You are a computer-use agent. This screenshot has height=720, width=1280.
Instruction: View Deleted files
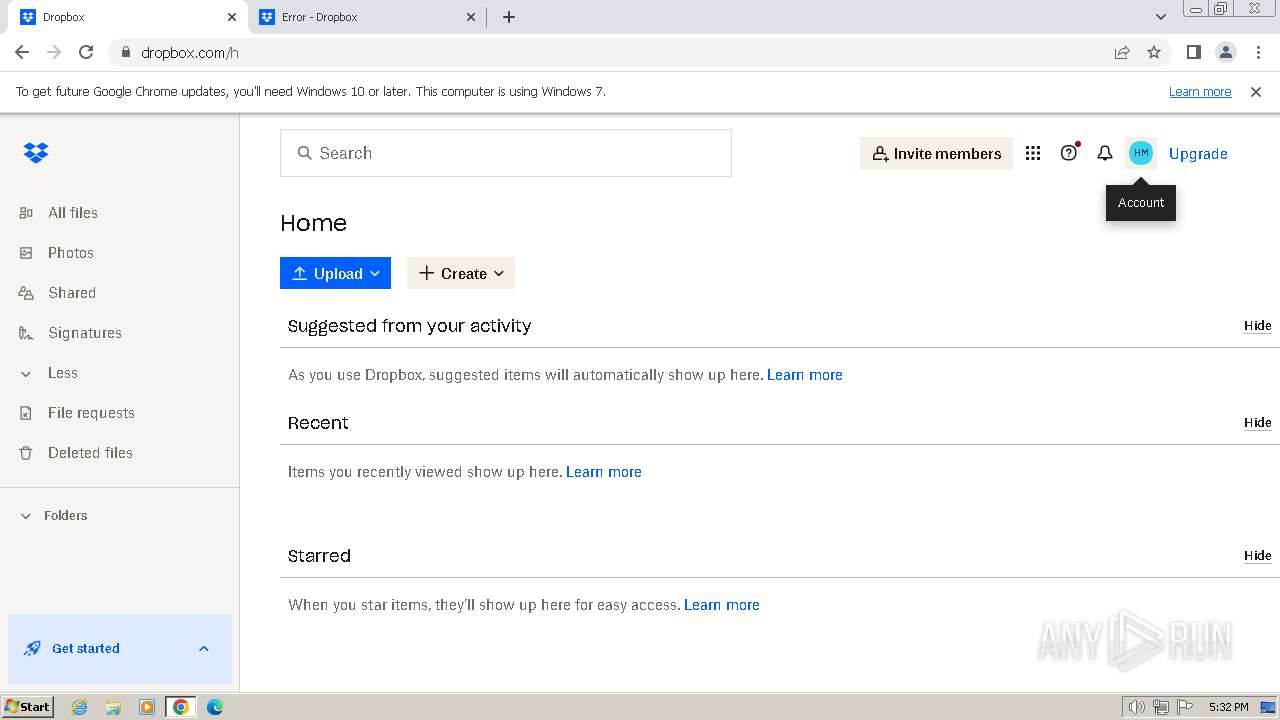(x=90, y=453)
